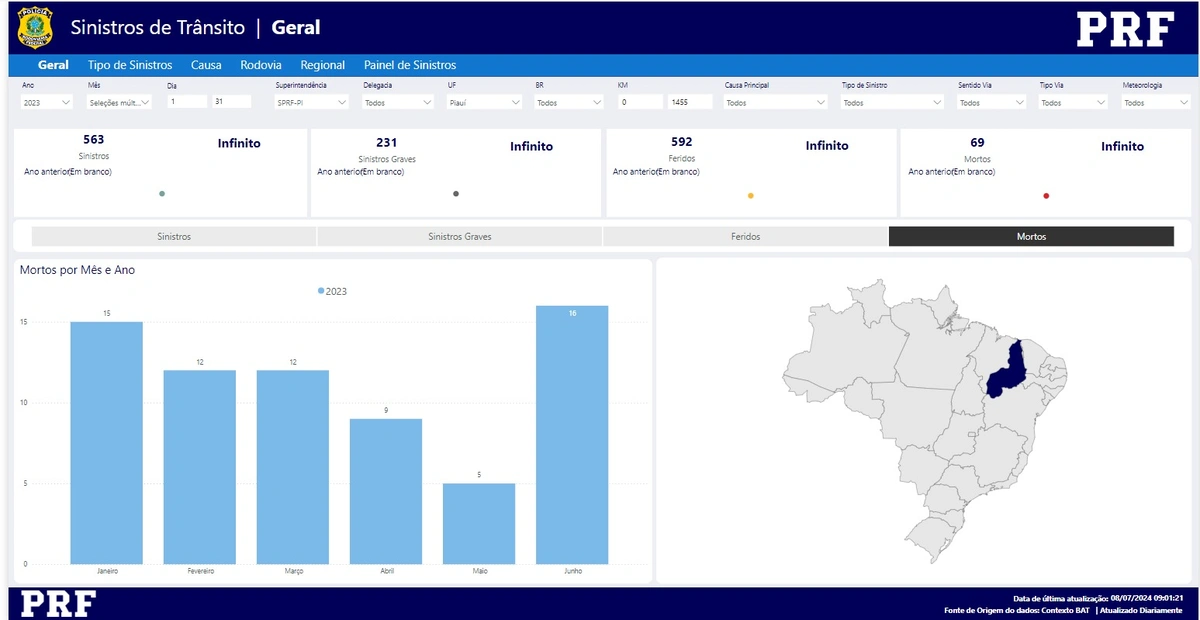Click the Dia start field showing 1
The width and height of the screenshot is (1200, 620).
[x=187, y=102]
